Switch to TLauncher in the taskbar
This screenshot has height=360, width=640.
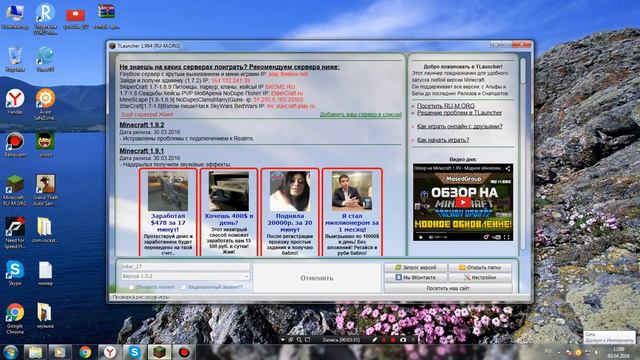click(159, 352)
